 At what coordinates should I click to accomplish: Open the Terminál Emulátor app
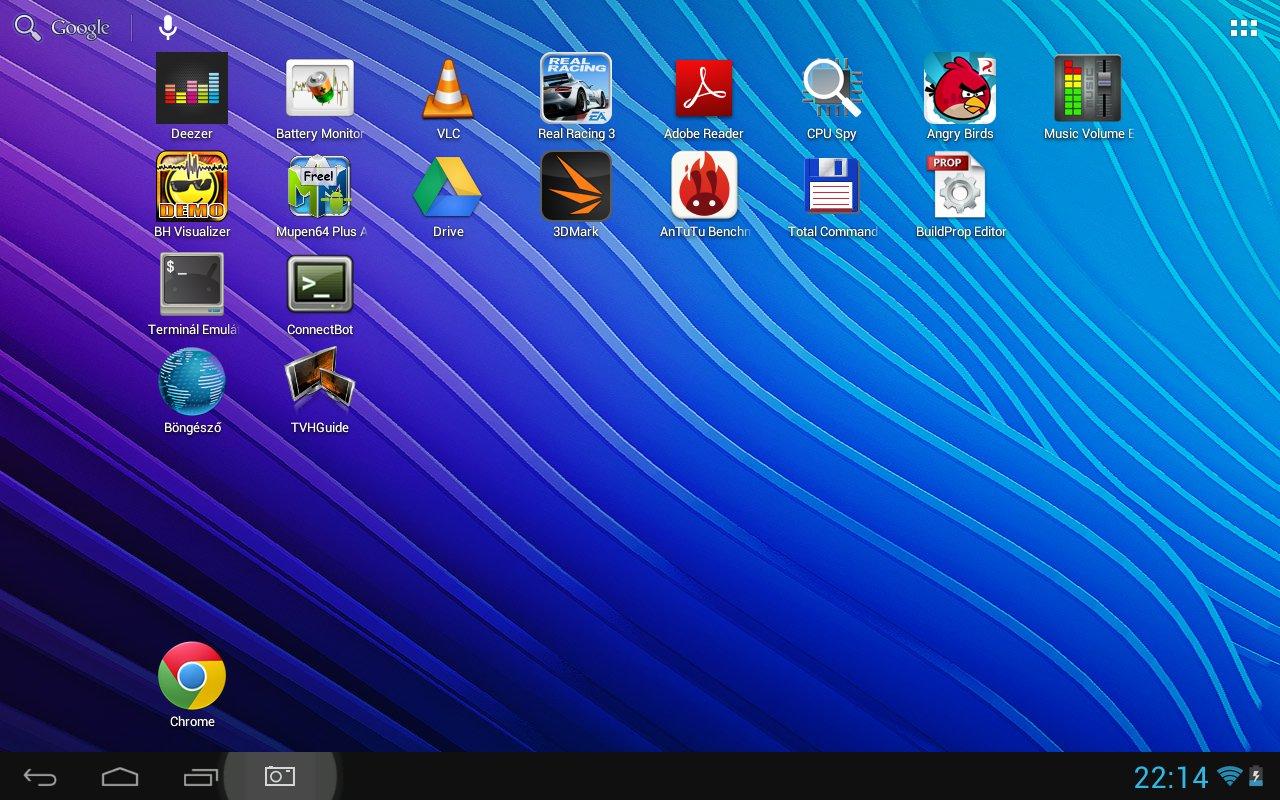[192, 292]
